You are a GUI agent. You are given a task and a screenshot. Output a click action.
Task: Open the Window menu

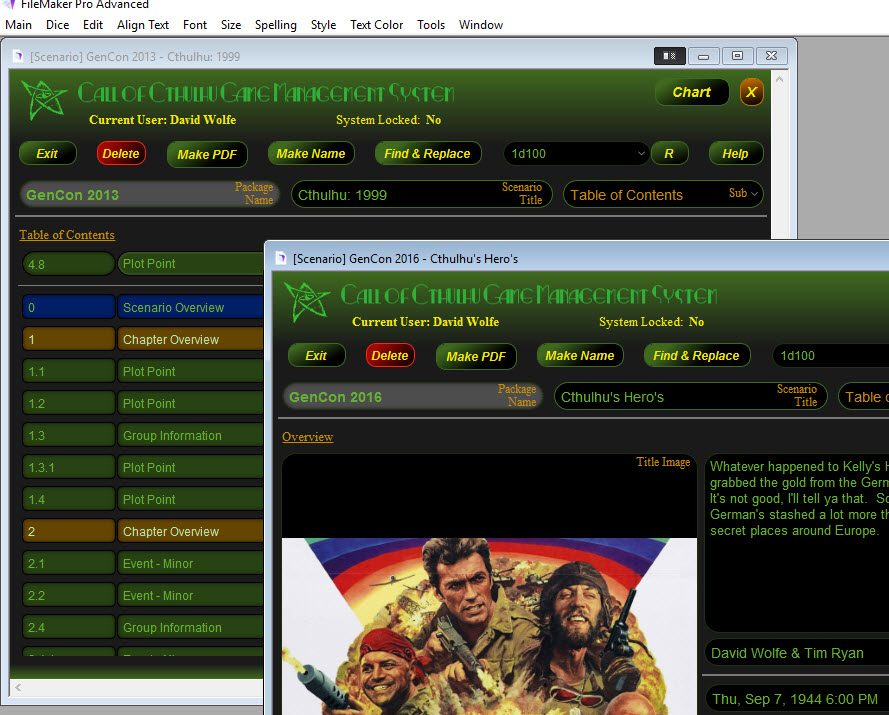point(481,25)
